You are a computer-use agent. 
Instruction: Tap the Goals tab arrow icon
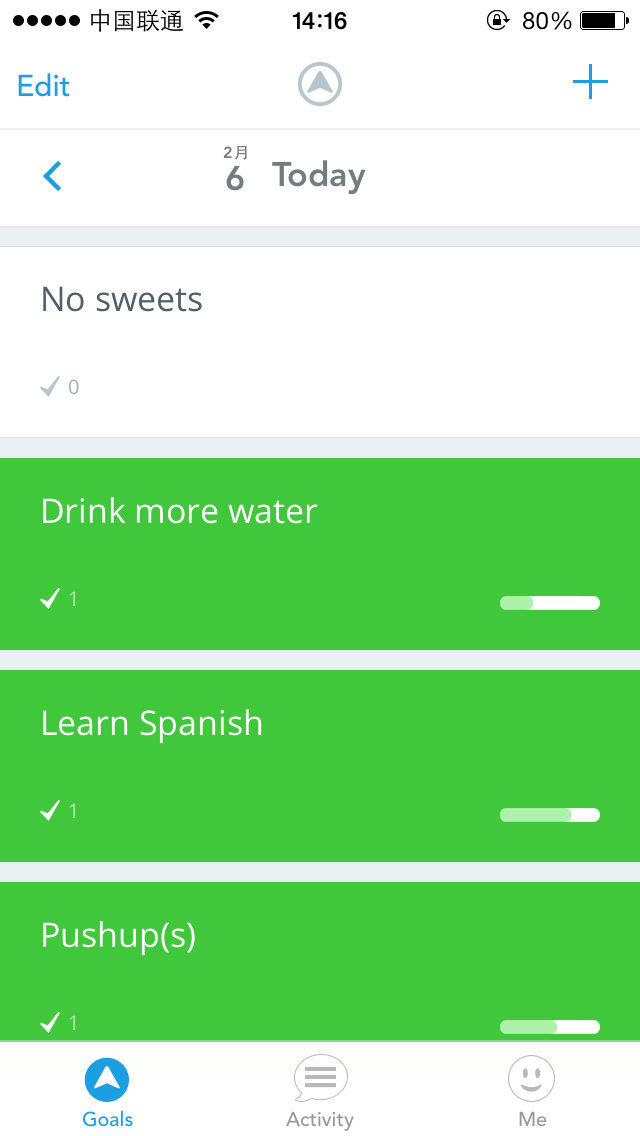pos(107,1079)
